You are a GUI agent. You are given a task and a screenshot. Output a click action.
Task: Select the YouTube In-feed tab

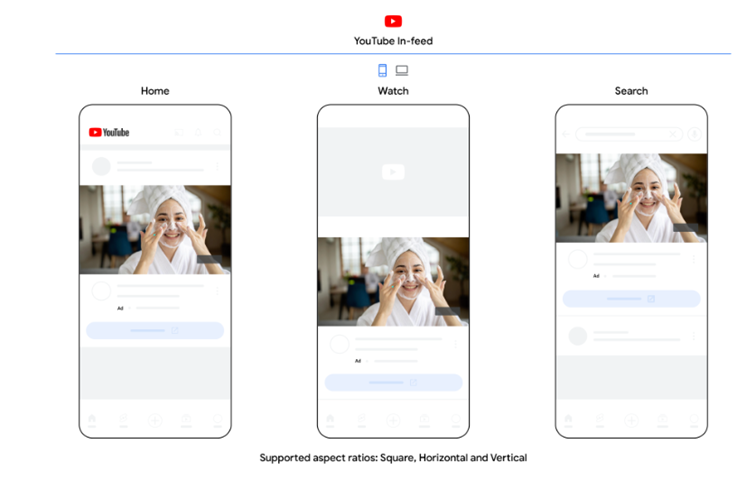(393, 41)
